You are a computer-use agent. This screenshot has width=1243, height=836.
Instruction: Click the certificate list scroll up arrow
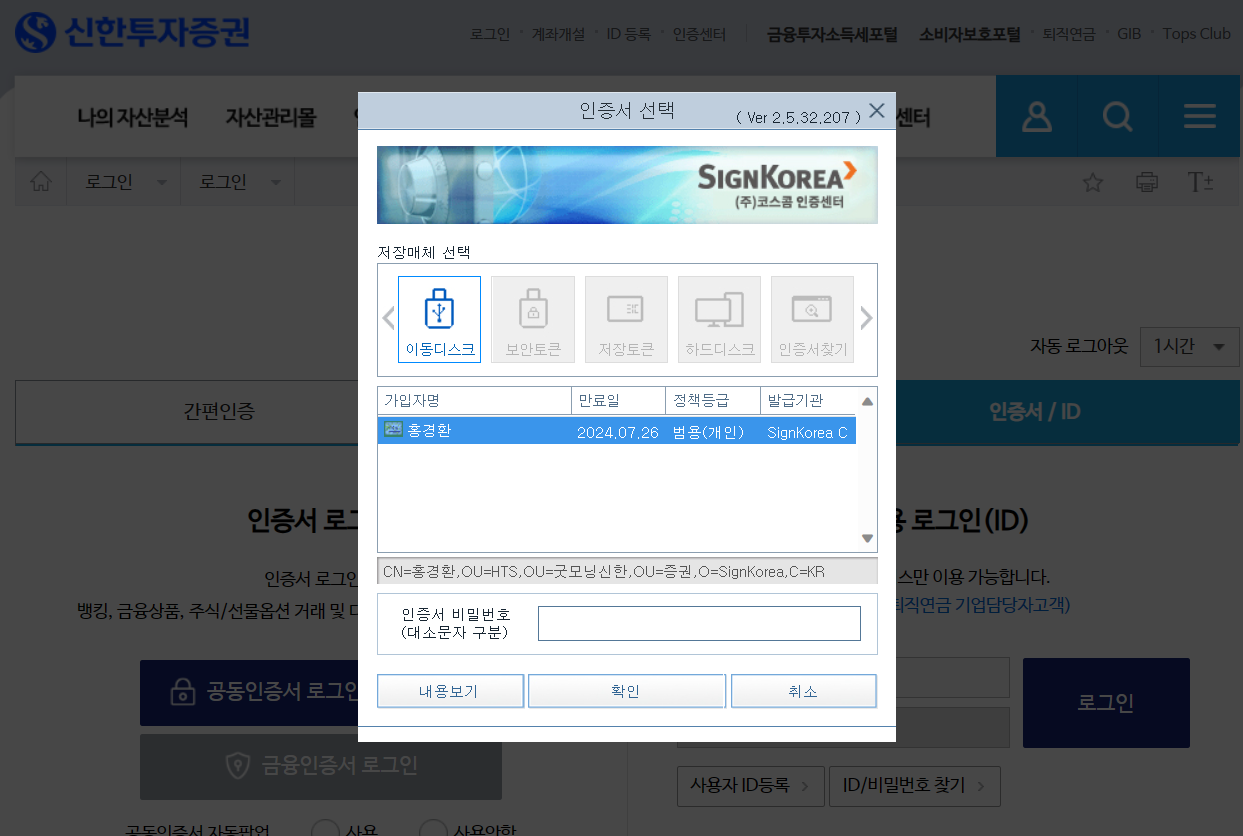point(867,402)
